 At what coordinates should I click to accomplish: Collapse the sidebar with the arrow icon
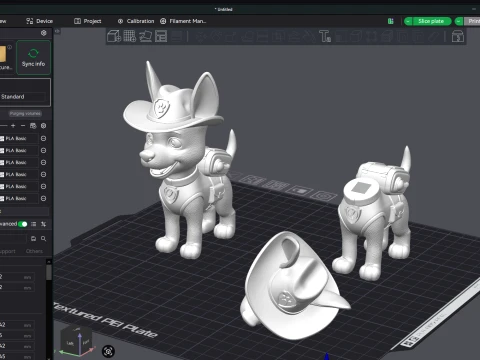[x=57, y=31]
